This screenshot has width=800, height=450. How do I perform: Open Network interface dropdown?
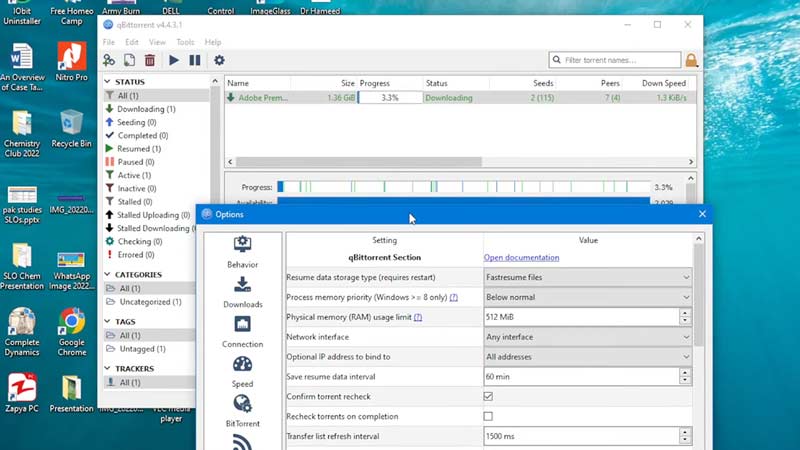pyautogui.click(x=588, y=337)
